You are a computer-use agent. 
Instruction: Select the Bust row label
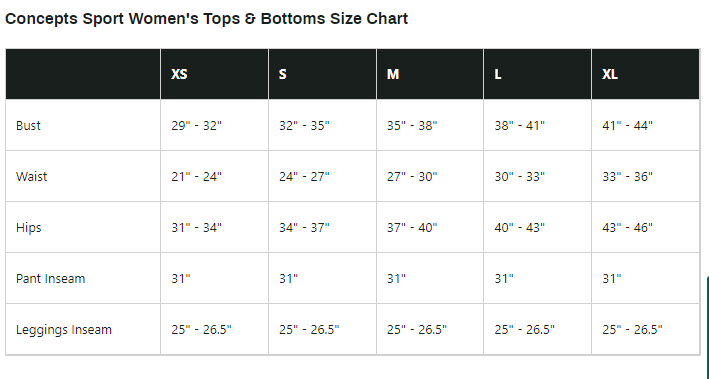(28, 125)
